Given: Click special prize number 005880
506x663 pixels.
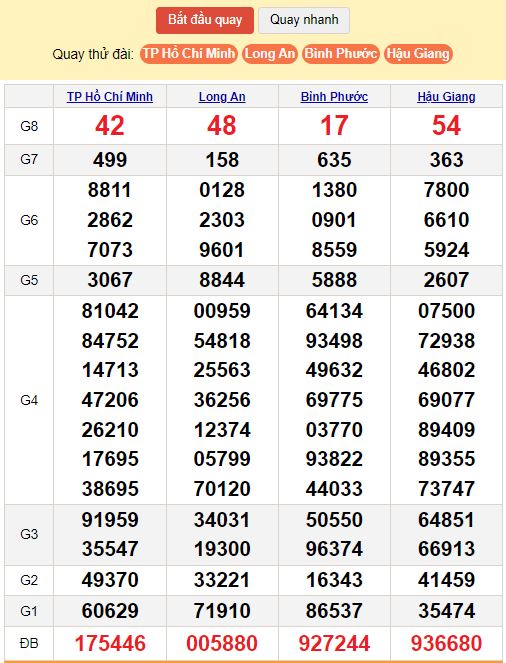Looking at the screenshot, I should click(x=222, y=644).
